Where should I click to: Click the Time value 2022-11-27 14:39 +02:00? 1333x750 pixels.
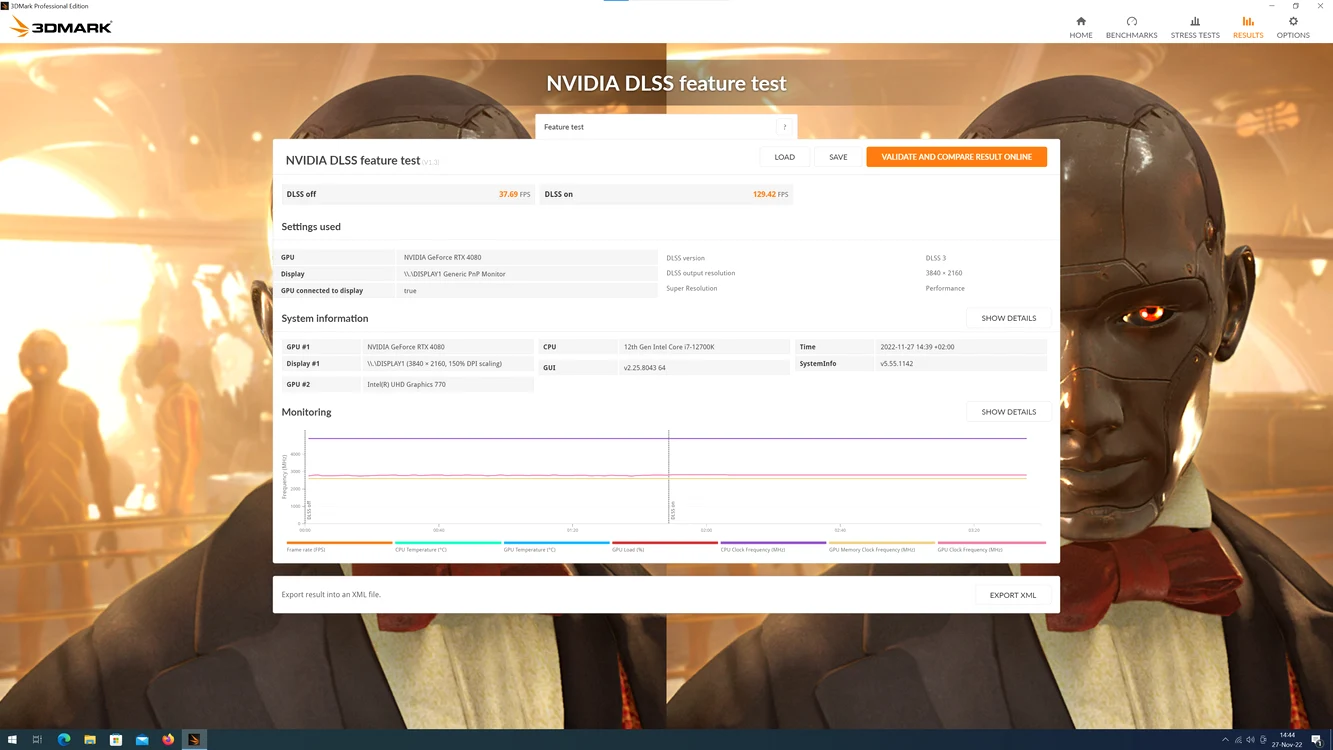coord(917,347)
